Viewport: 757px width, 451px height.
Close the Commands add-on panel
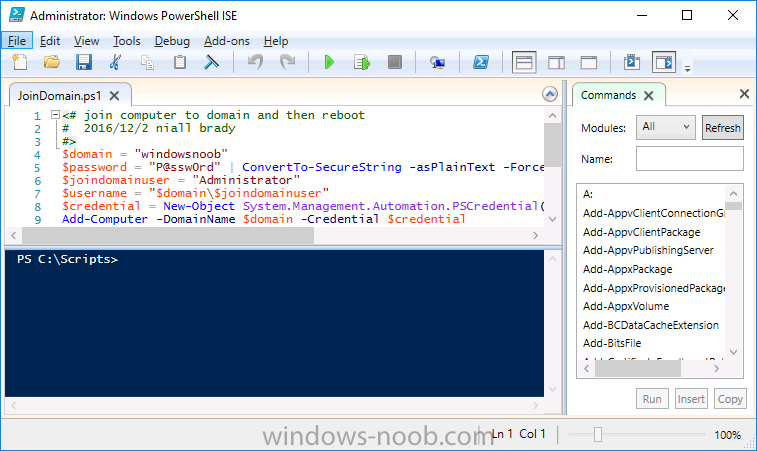pos(744,94)
